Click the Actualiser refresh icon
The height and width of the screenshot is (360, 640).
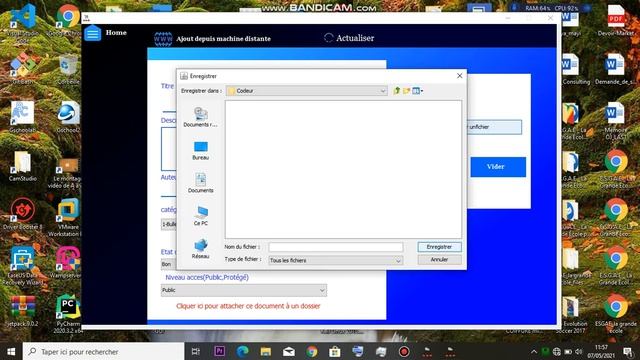point(329,38)
